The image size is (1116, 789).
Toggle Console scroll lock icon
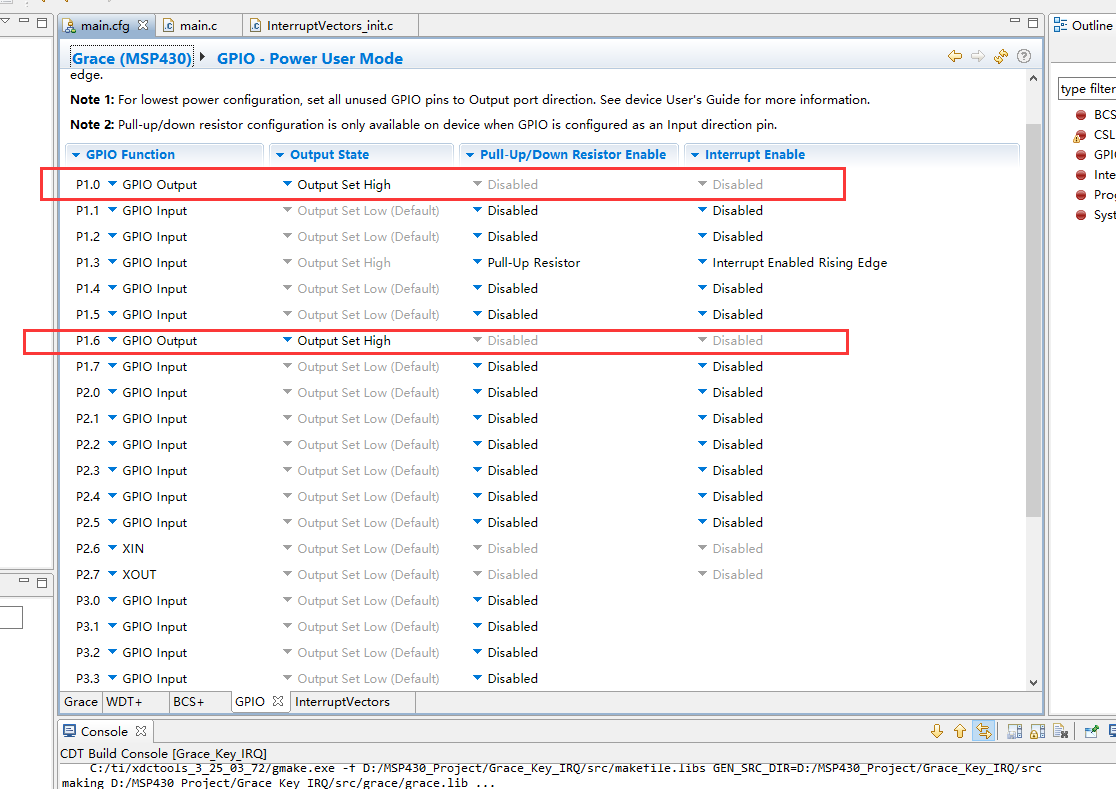tap(1037, 731)
